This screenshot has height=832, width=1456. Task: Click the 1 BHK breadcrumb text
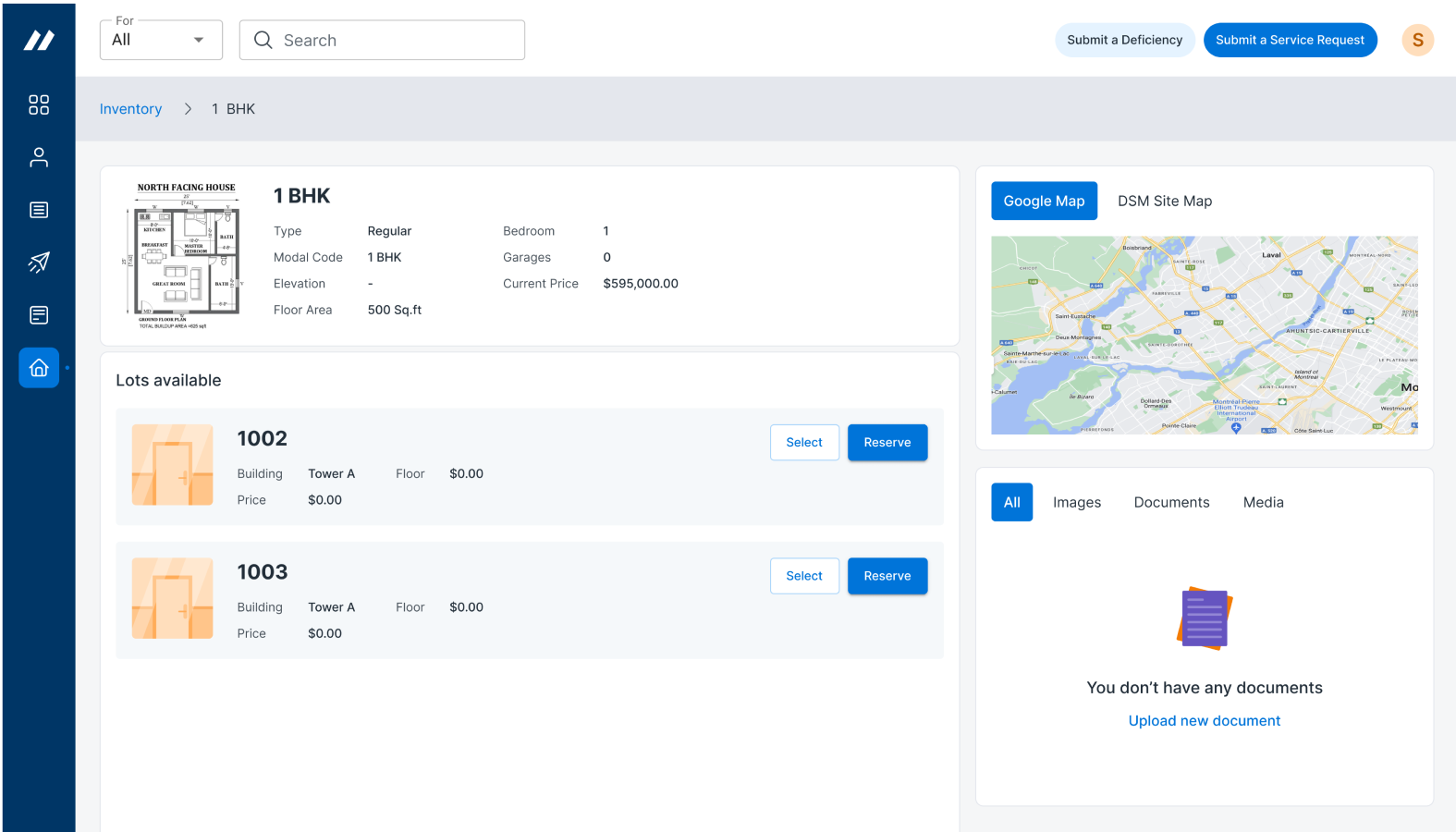233,109
